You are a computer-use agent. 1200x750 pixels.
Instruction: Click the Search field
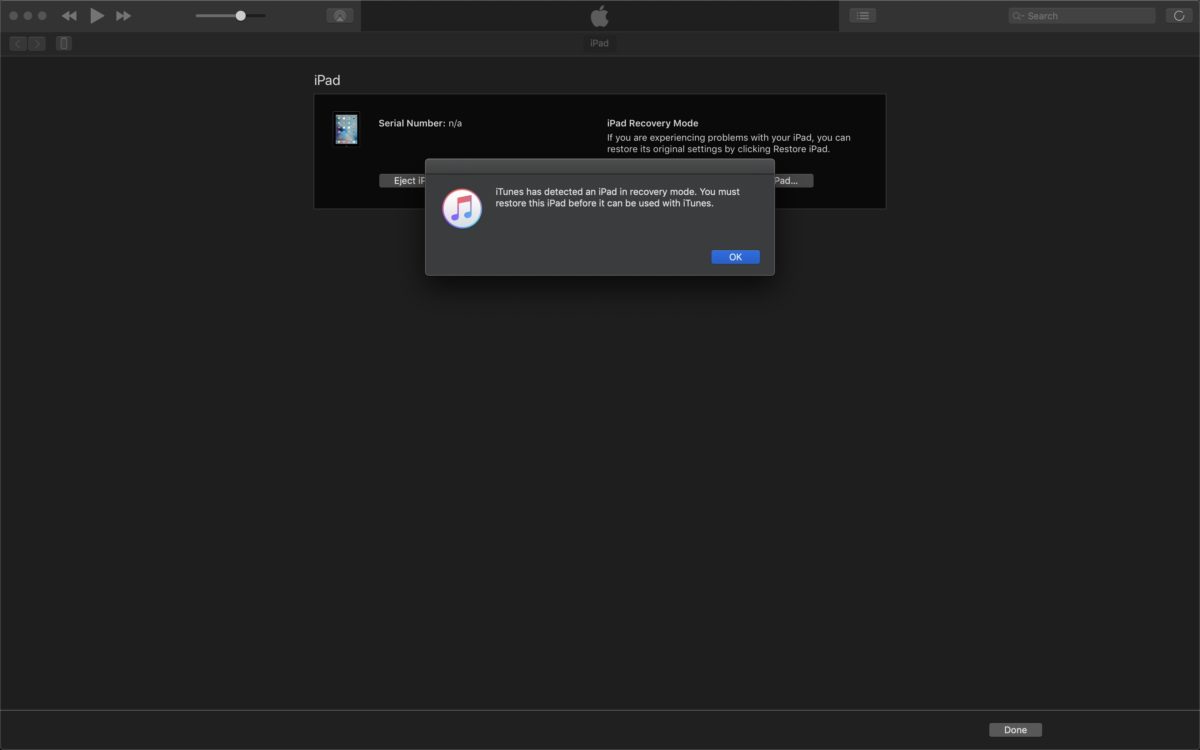(1081, 16)
